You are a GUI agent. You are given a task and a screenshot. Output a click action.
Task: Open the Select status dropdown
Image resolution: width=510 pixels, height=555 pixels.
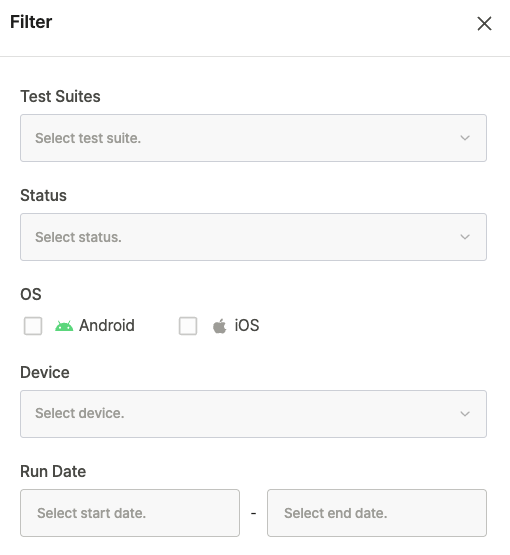(x=253, y=237)
